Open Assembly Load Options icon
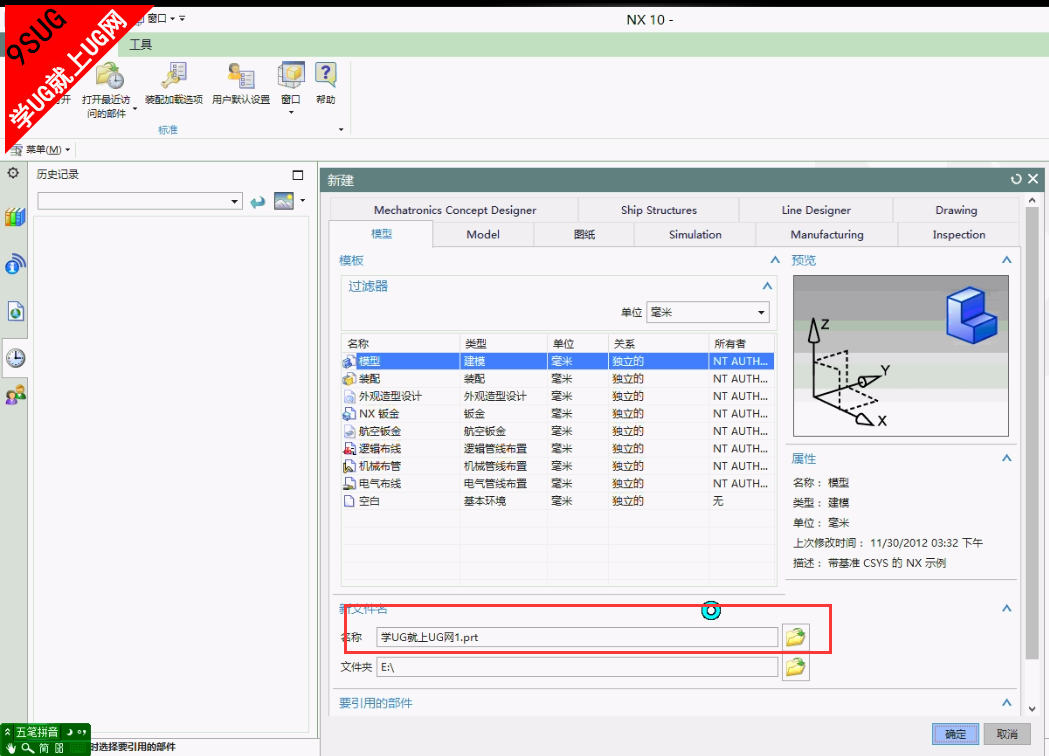Image resolution: width=1049 pixels, height=756 pixels. 174,75
